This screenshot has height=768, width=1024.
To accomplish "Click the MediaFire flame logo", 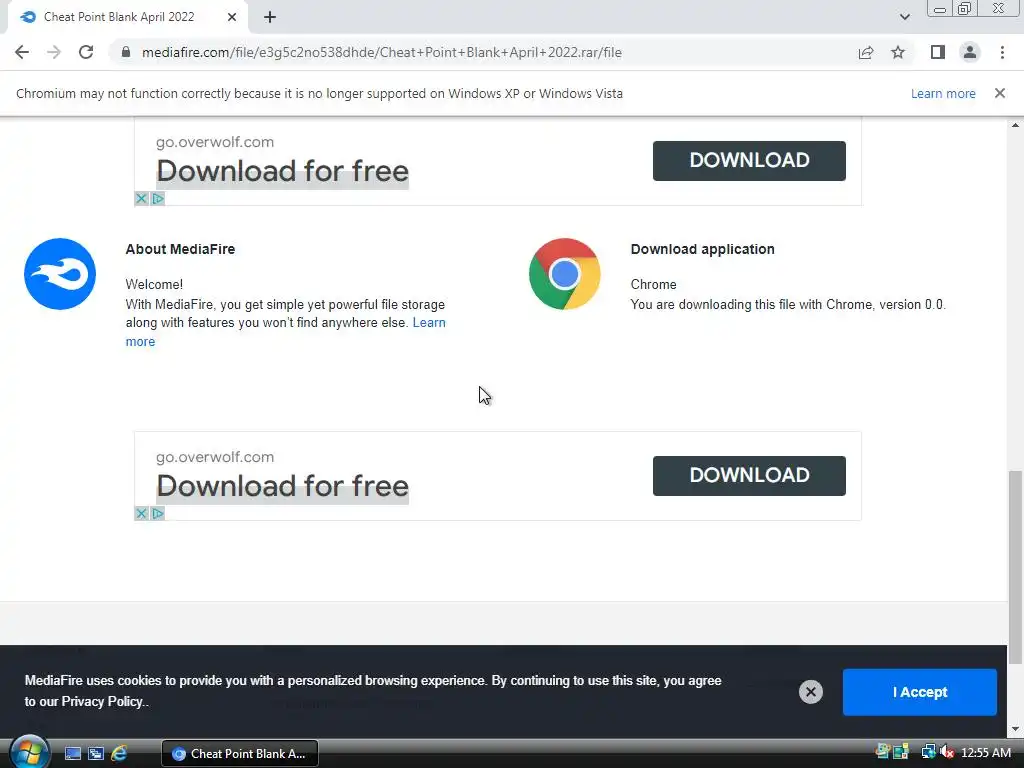I will [x=60, y=274].
